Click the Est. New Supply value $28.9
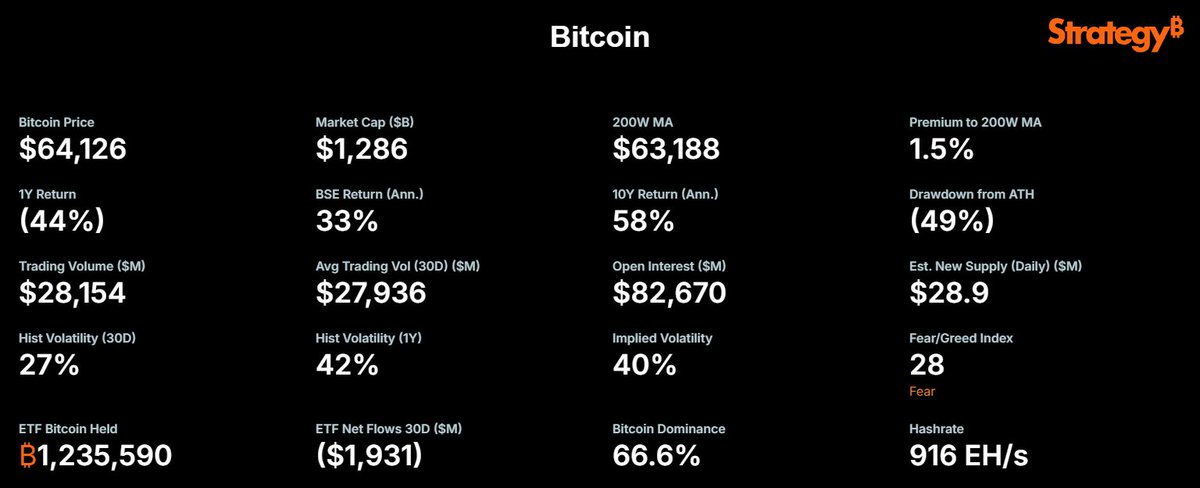 (x=949, y=293)
